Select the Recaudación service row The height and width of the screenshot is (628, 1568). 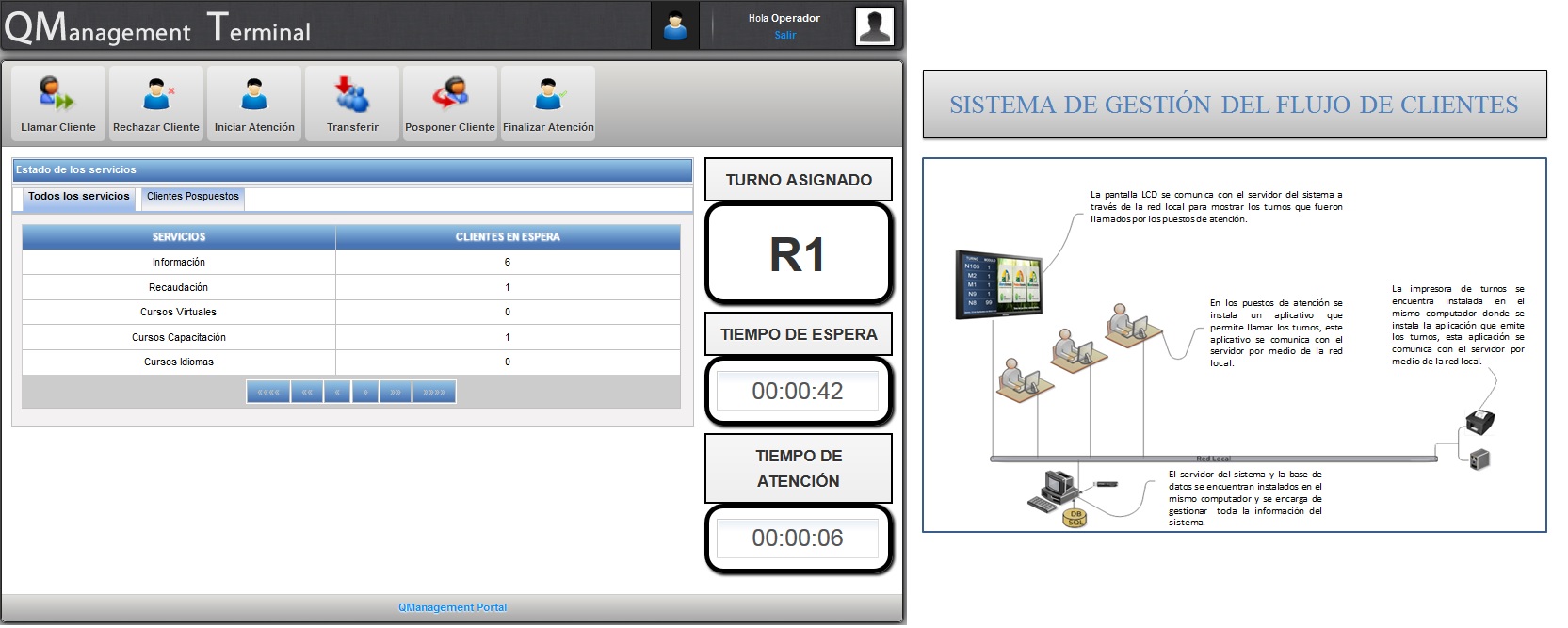click(x=351, y=287)
